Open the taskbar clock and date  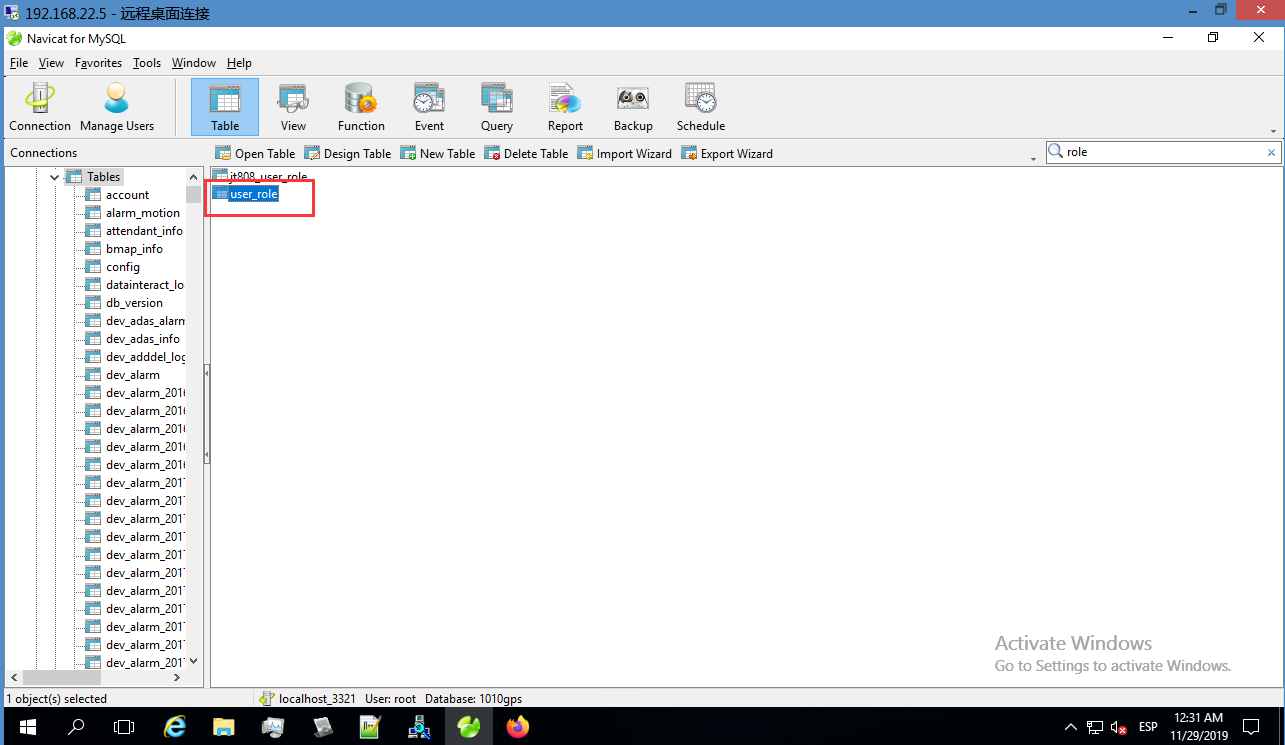point(1200,727)
